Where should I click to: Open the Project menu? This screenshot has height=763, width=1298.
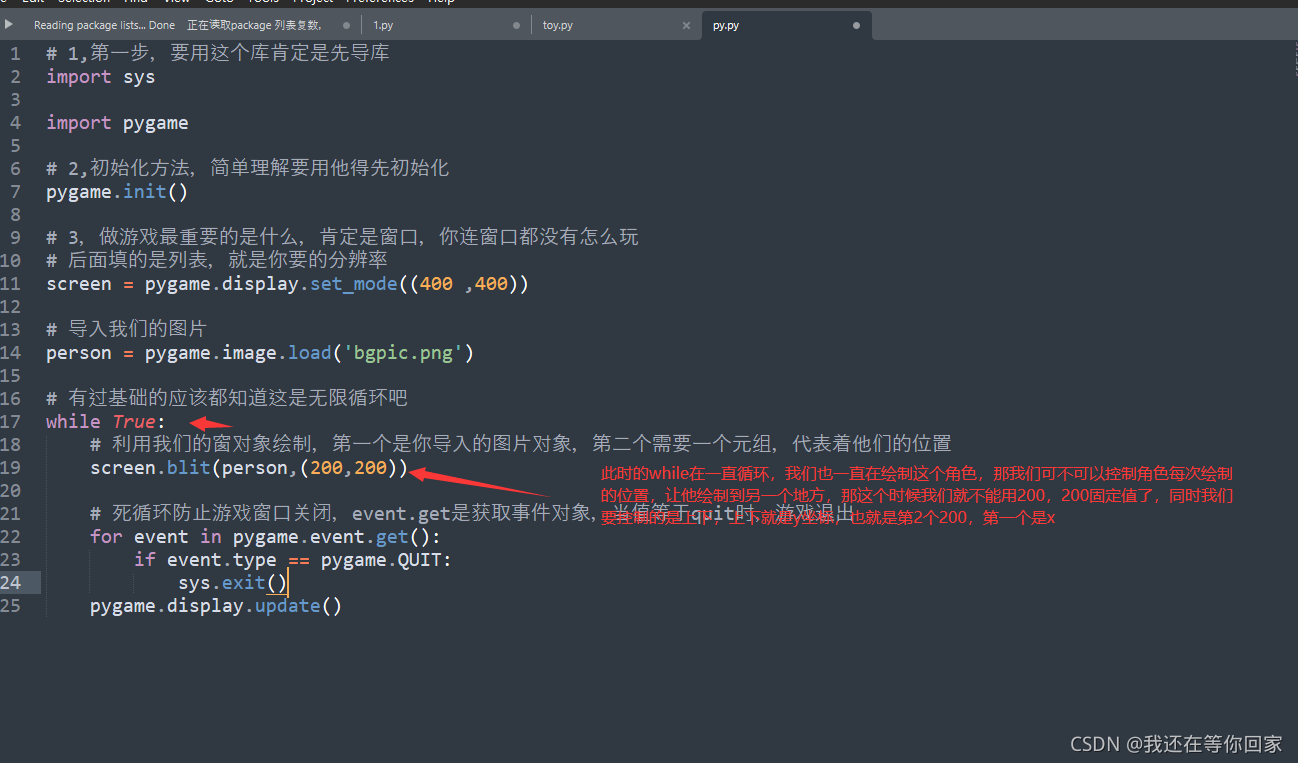click(311, 2)
